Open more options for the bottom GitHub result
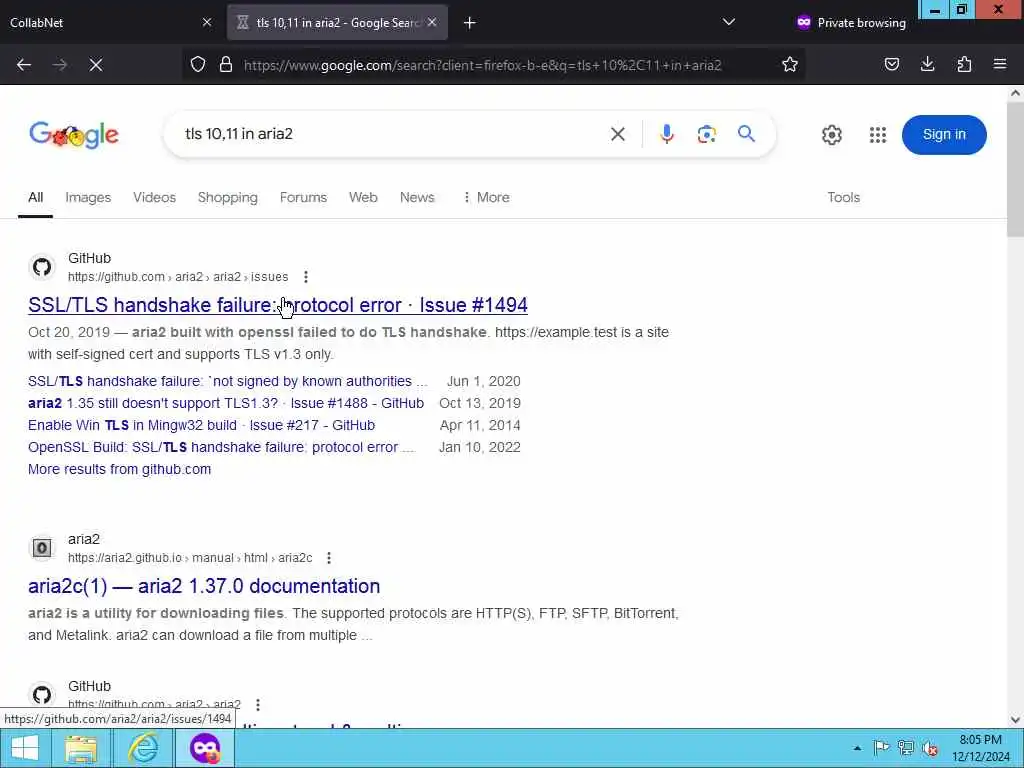1024x768 pixels. click(258, 705)
